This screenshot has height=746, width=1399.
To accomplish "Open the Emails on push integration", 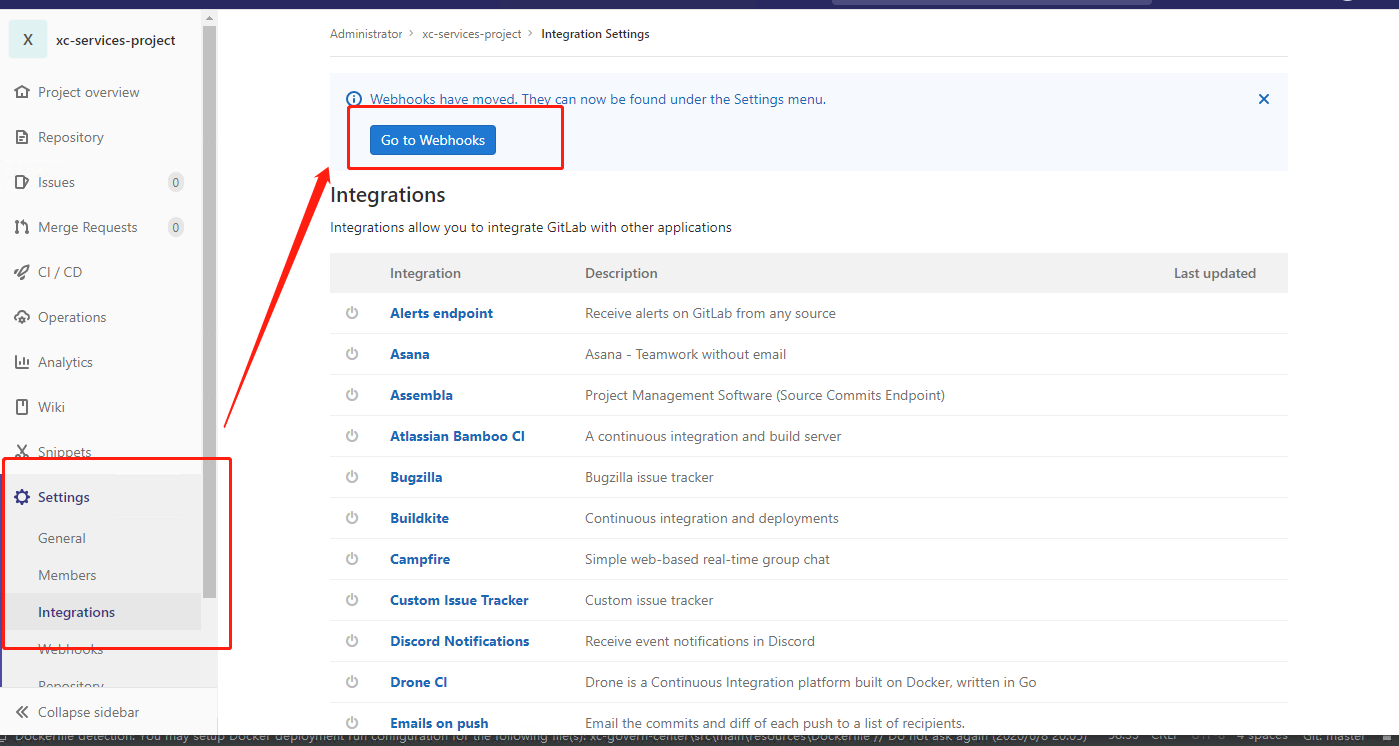I will click(439, 723).
